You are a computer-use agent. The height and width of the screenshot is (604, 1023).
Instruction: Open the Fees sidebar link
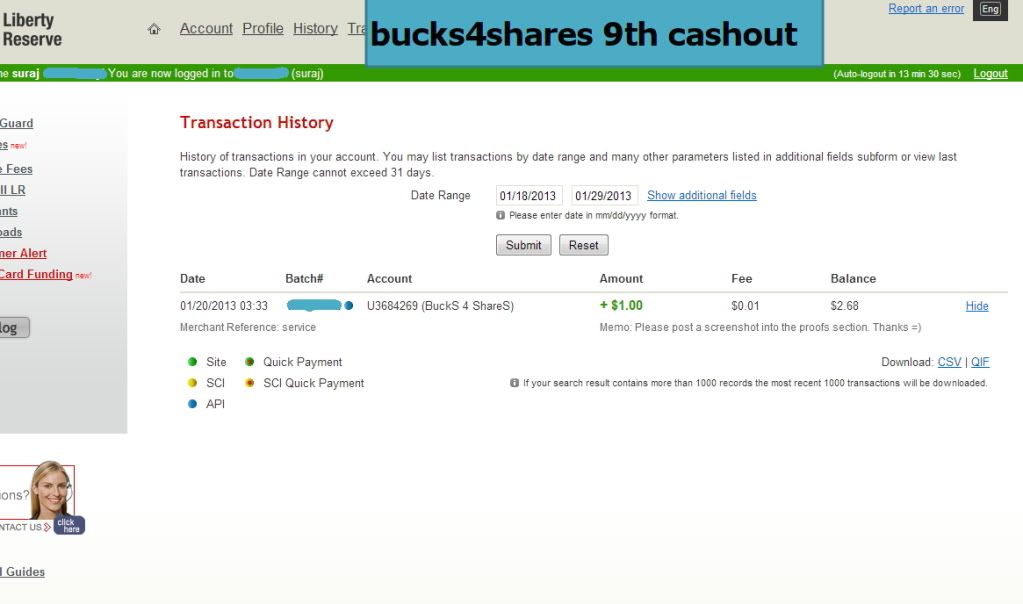coord(16,169)
